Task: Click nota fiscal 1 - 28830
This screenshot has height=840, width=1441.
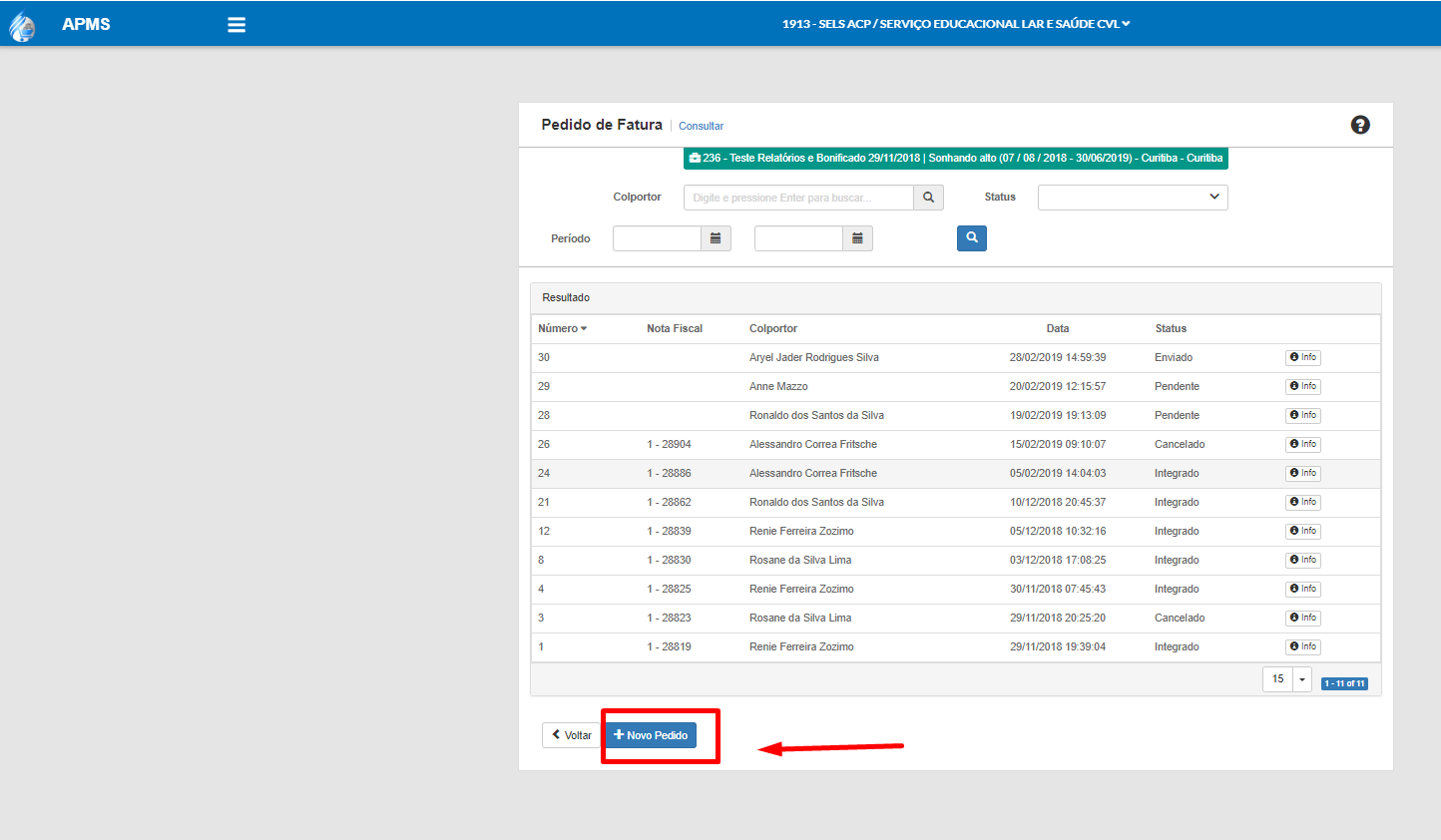Action: (x=669, y=560)
